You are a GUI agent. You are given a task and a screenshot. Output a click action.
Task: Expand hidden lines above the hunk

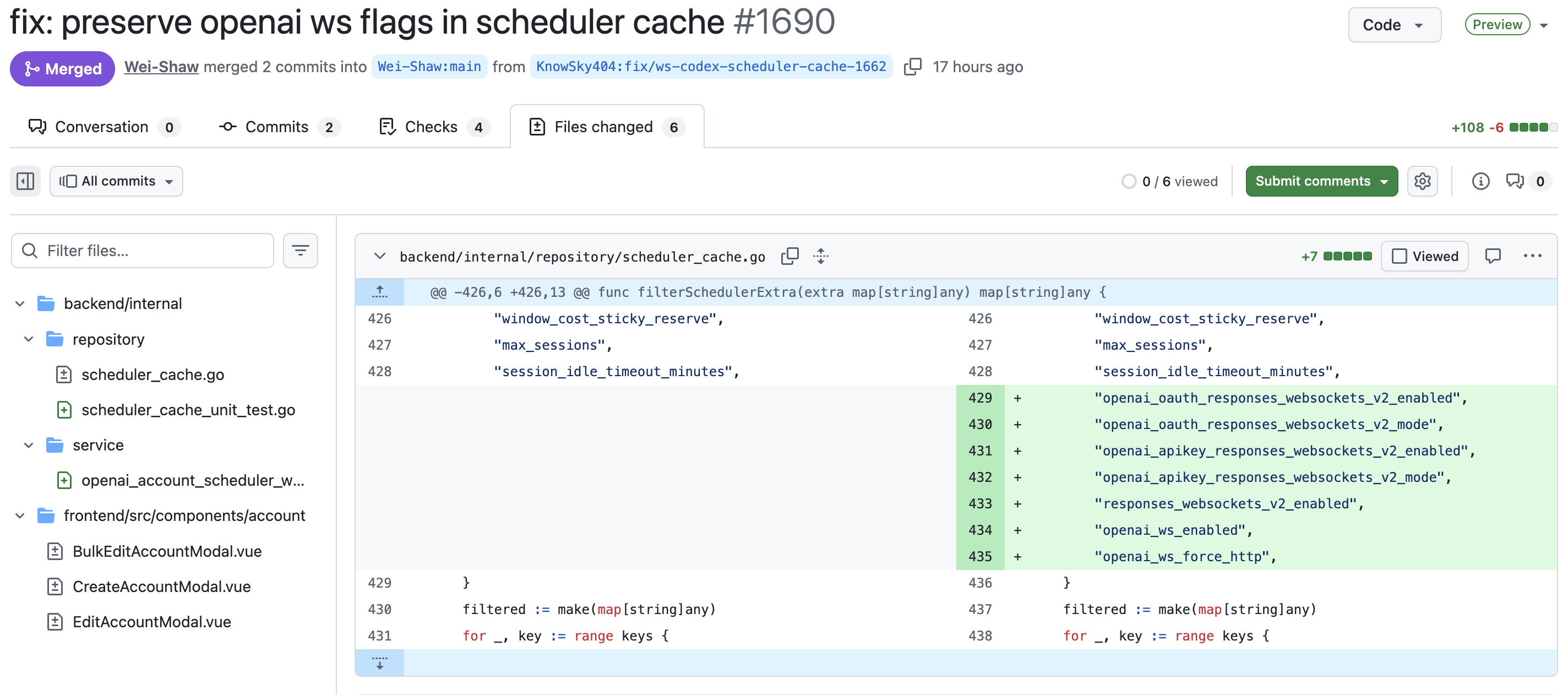coord(380,292)
